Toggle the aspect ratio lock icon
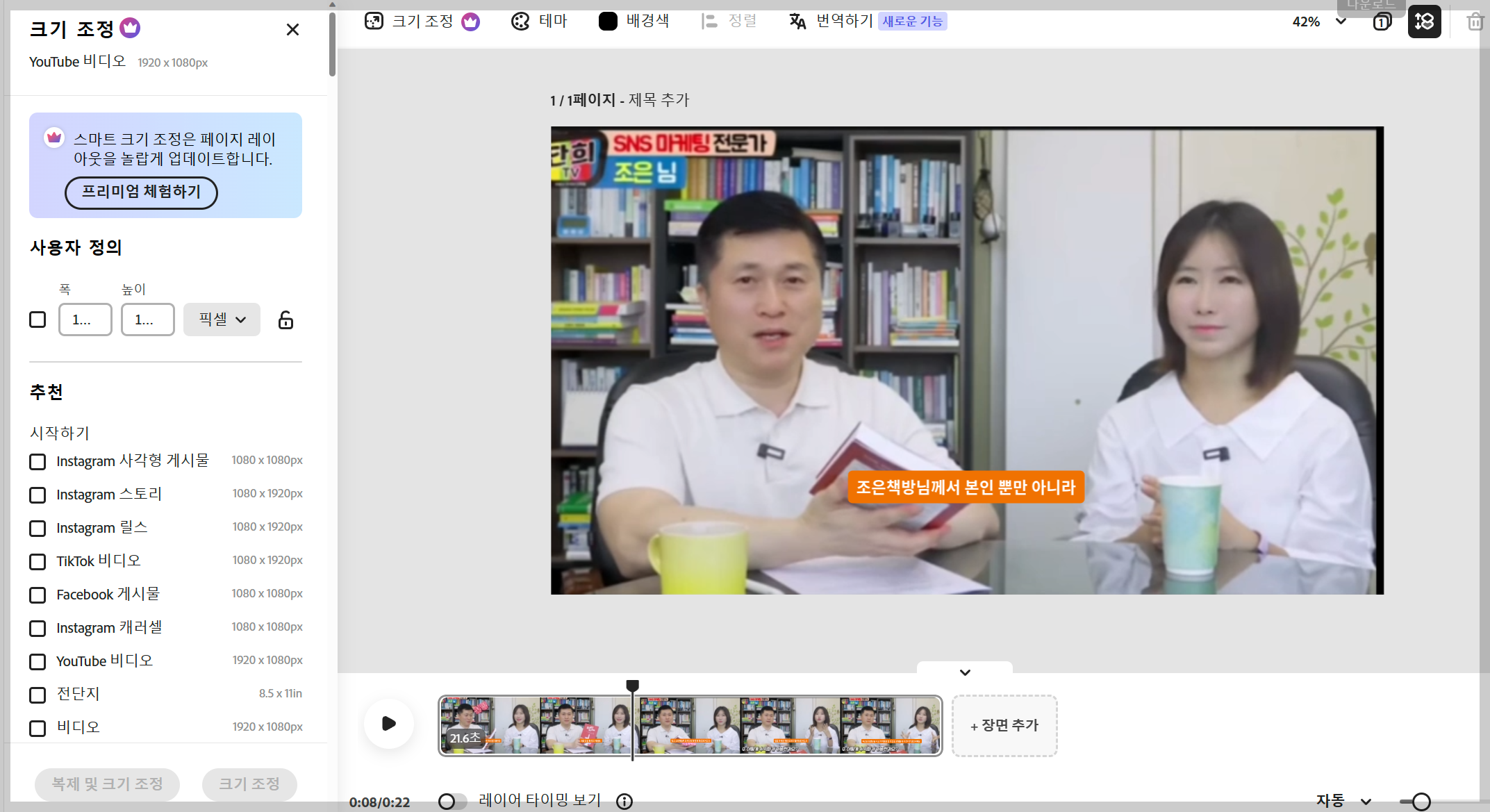1490x812 pixels. [x=285, y=320]
